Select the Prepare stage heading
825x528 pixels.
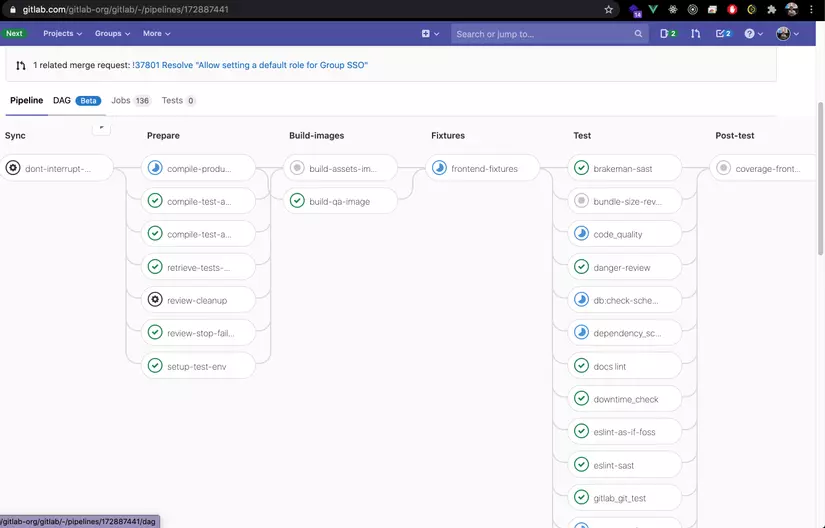pos(163,135)
